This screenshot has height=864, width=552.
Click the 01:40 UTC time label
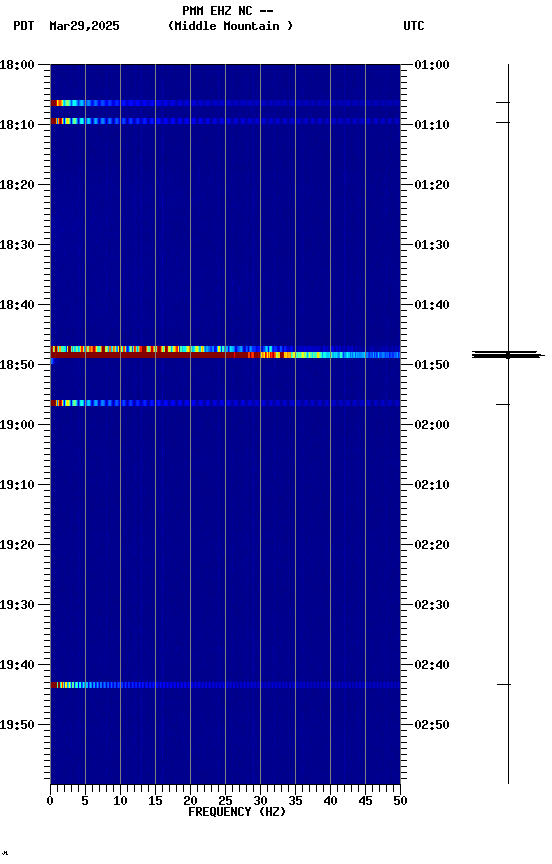pyautogui.click(x=432, y=305)
